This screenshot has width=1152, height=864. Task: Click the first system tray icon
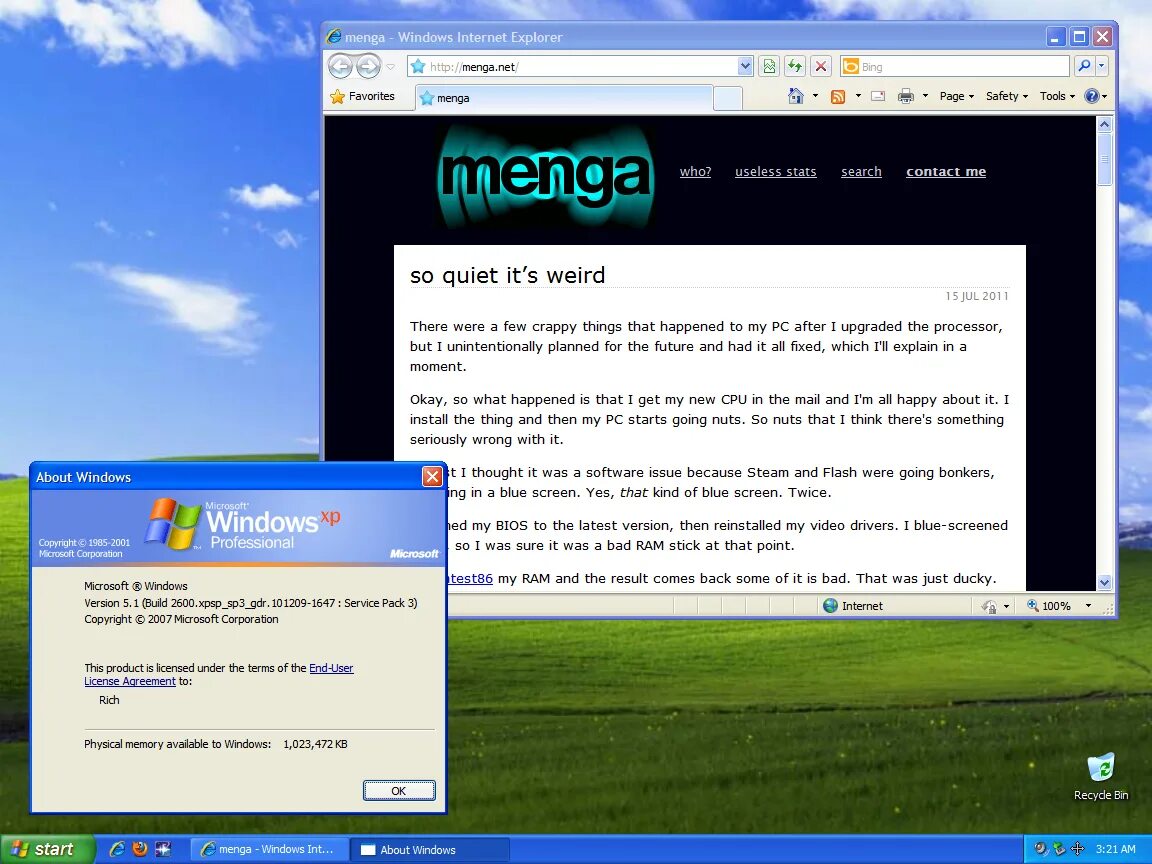(1040, 849)
